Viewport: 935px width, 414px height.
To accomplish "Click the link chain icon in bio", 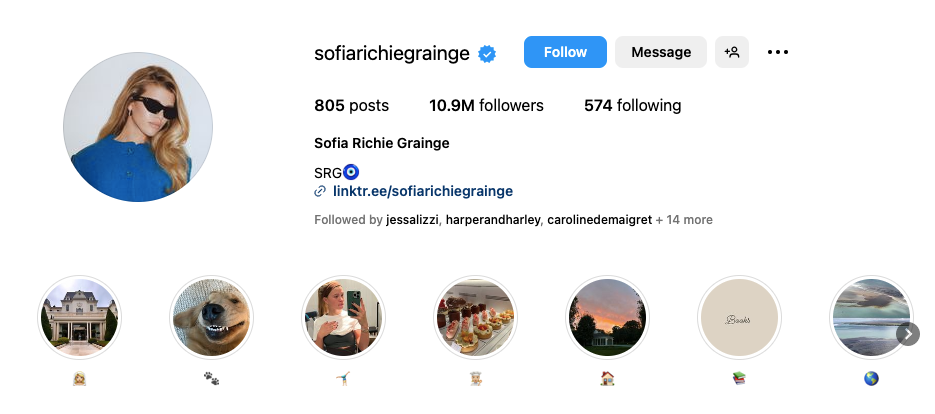I will (x=320, y=191).
